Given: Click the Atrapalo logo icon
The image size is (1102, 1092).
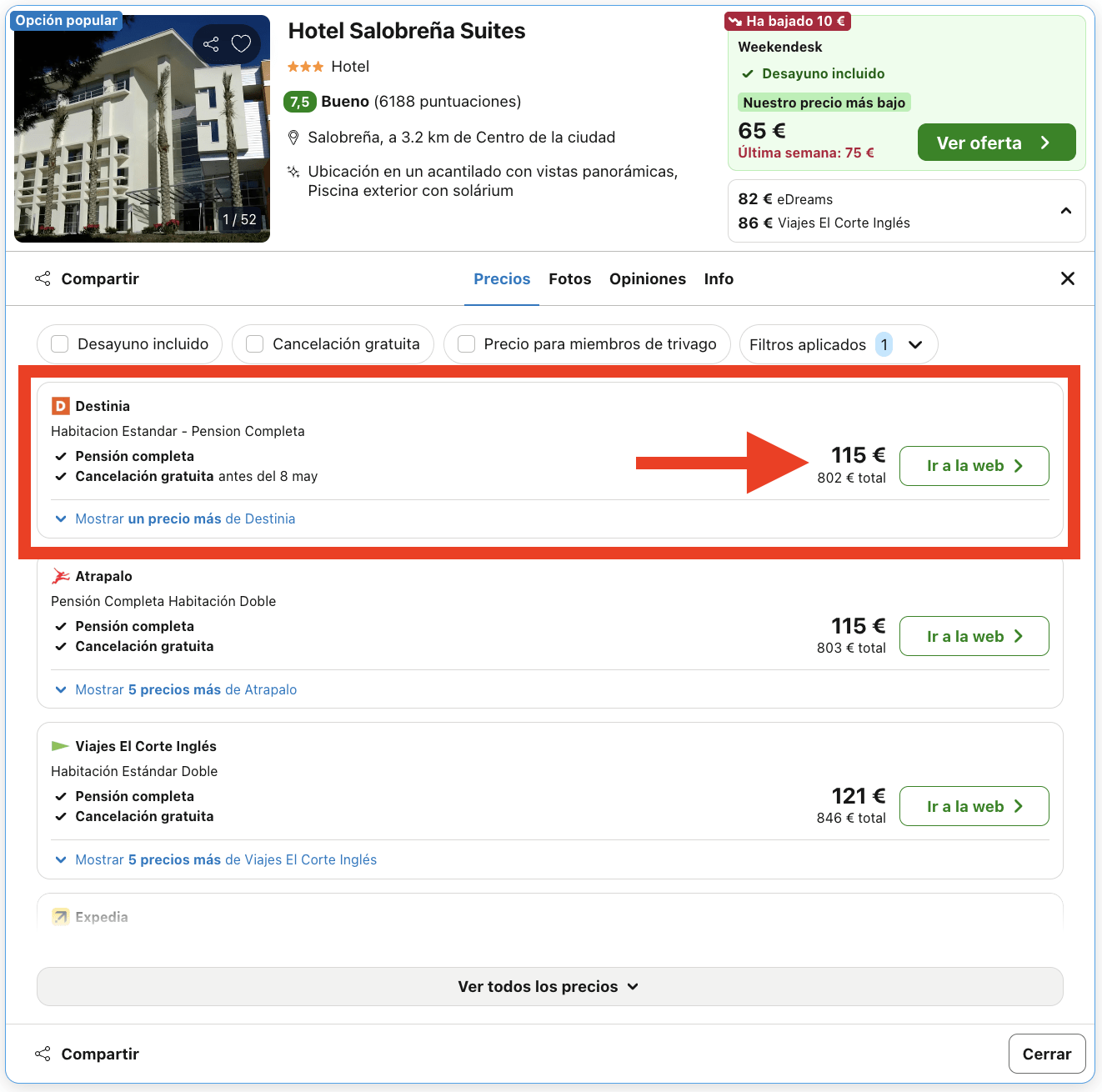Looking at the screenshot, I should click(x=60, y=576).
